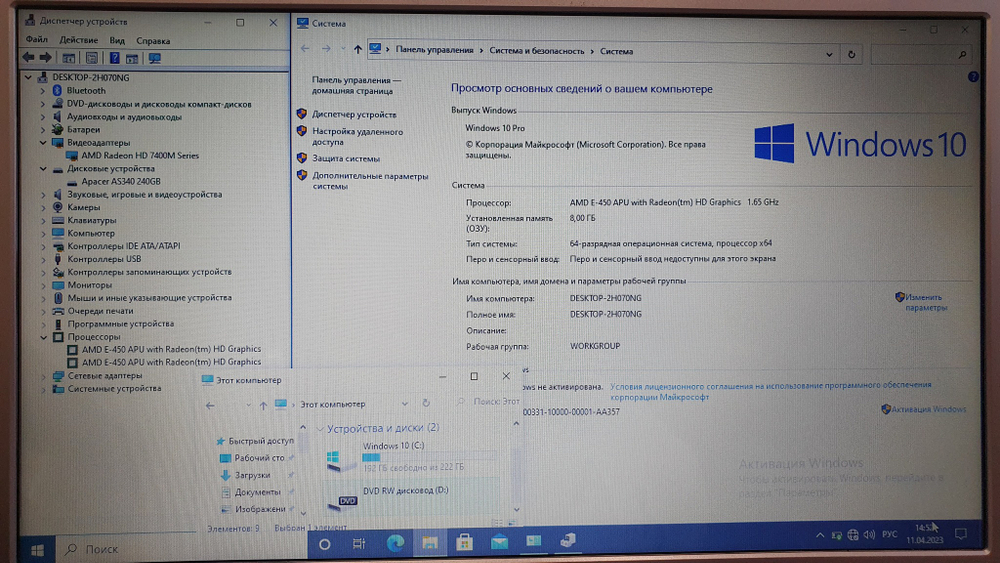Click Forward arrow in Device Manager toolbar

tap(45, 58)
